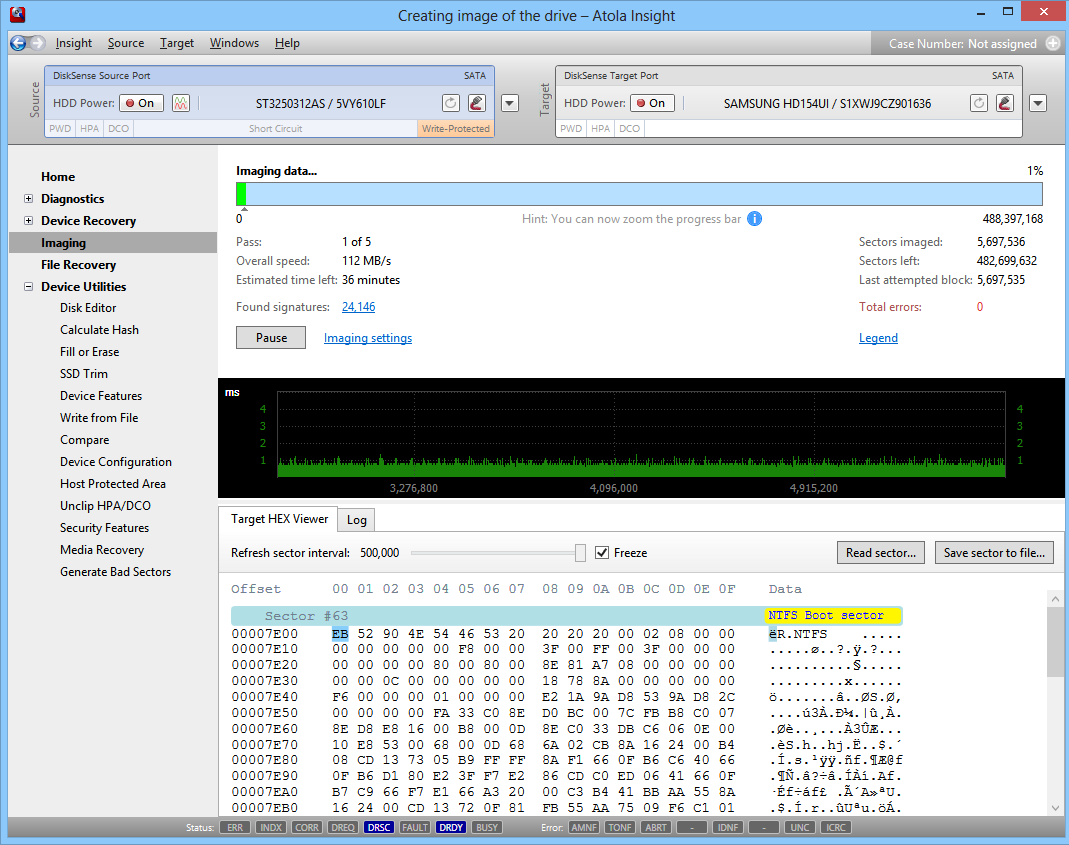The height and width of the screenshot is (845, 1069).
Task: Open the Target menu
Action: [177, 43]
